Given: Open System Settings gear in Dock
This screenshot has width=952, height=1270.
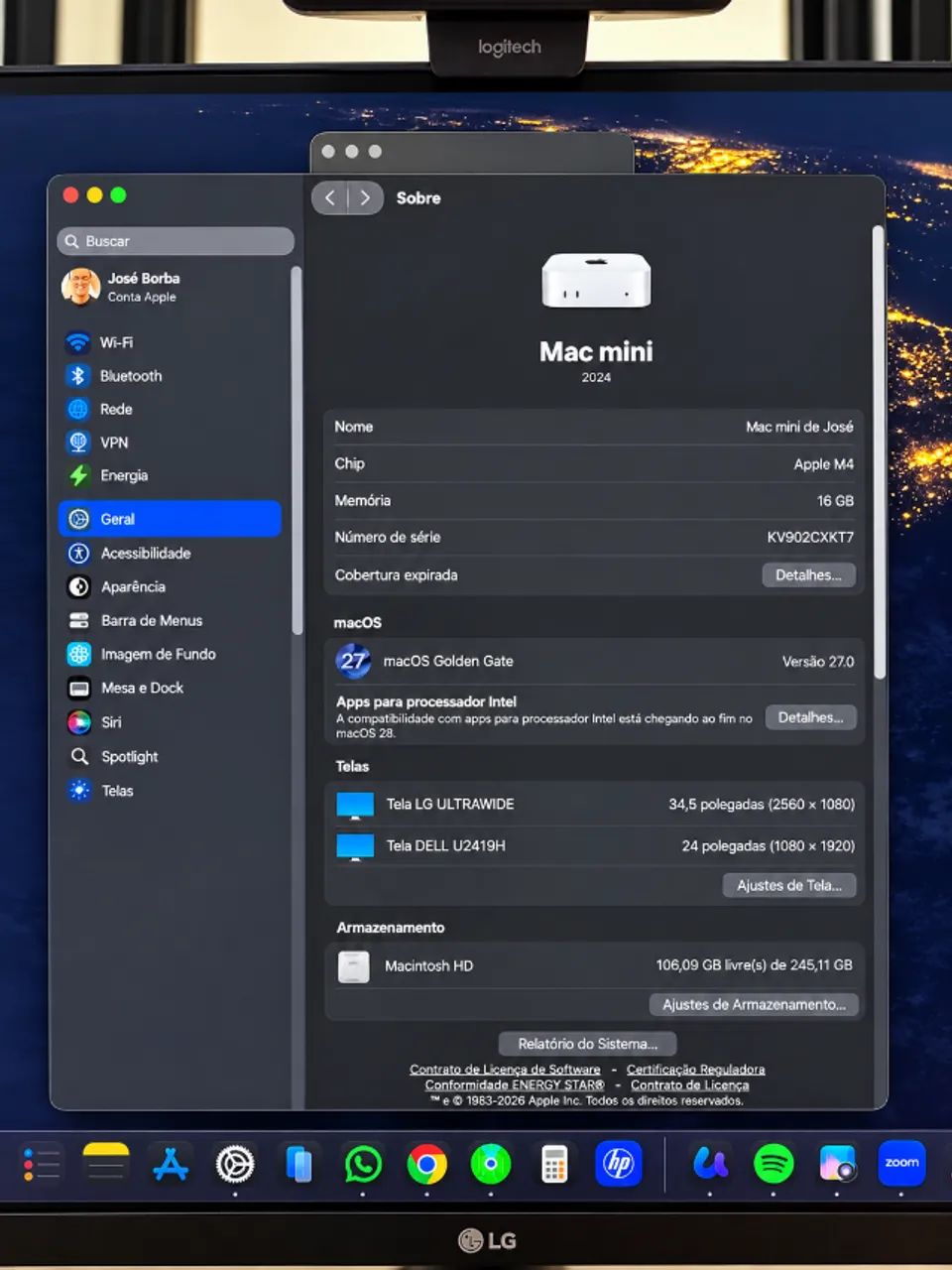Looking at the screenshot, I should click(x=235, y=1164).
